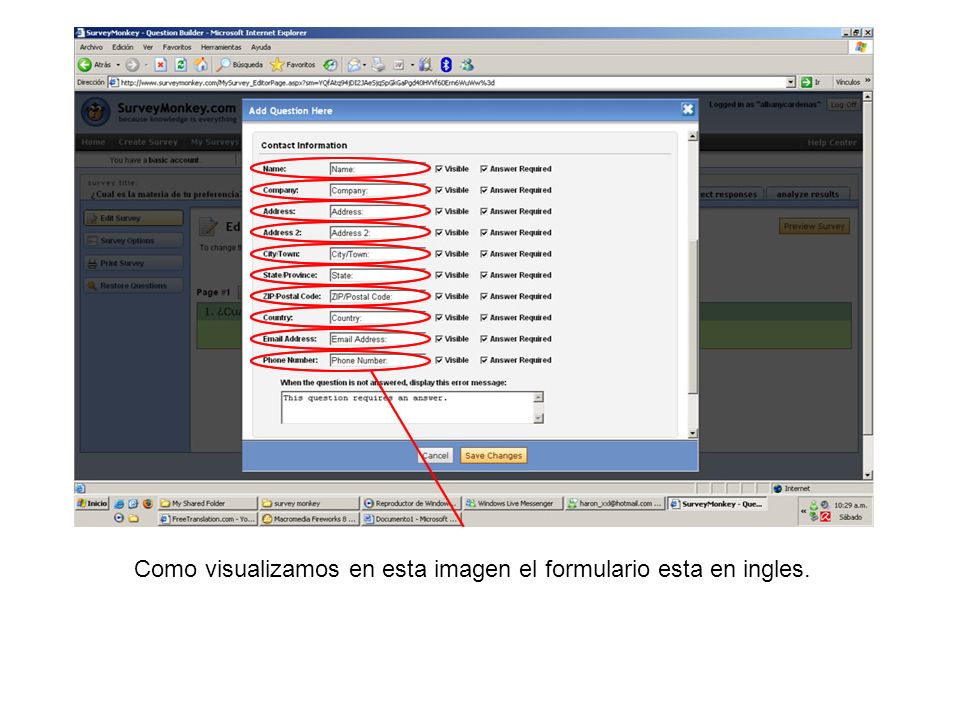Toggle Visible checkbox for Address 2
Viewport: 960px width, 720px height.
tap(439, 233)
